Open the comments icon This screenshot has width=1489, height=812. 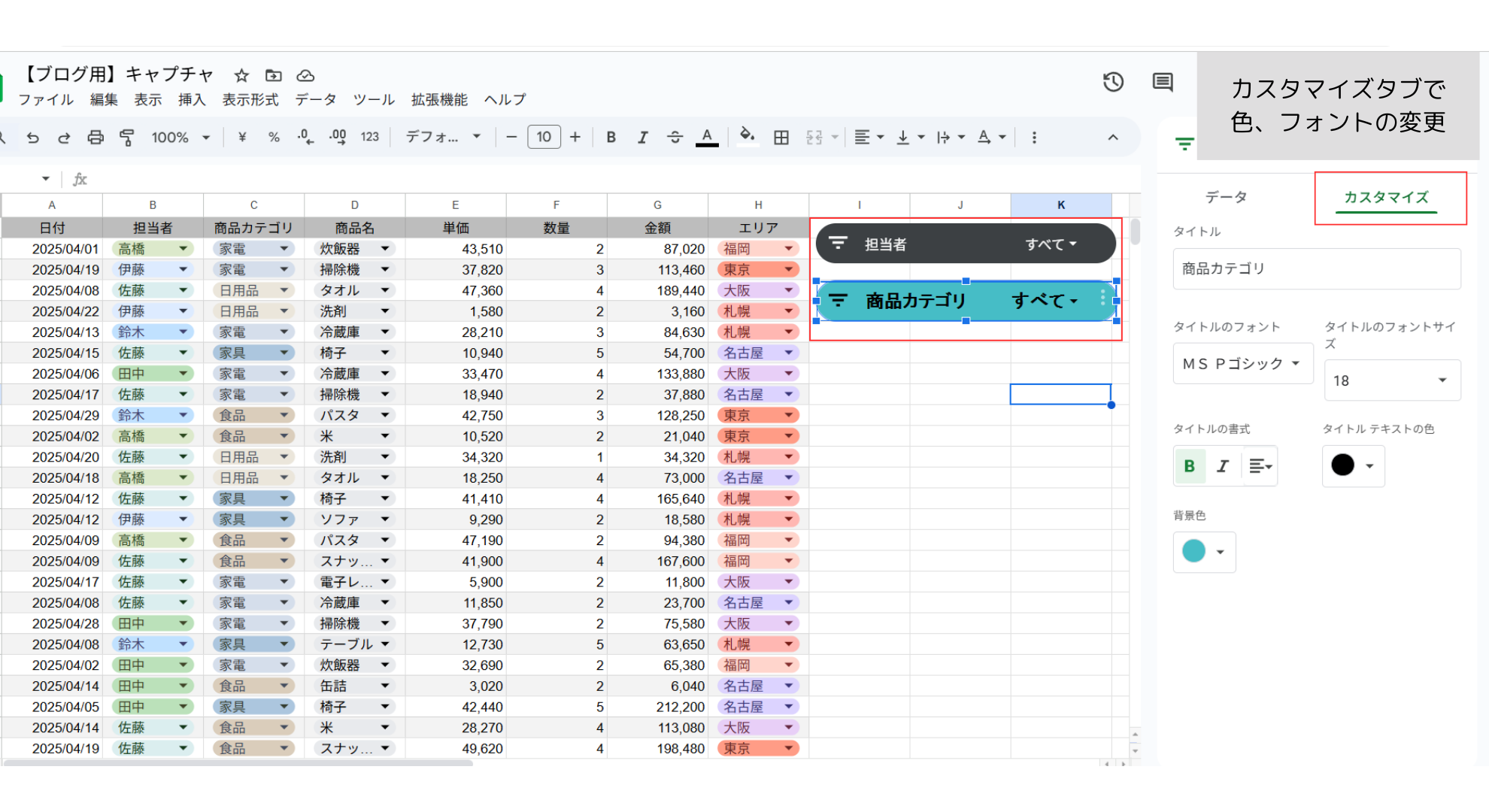1163,82
